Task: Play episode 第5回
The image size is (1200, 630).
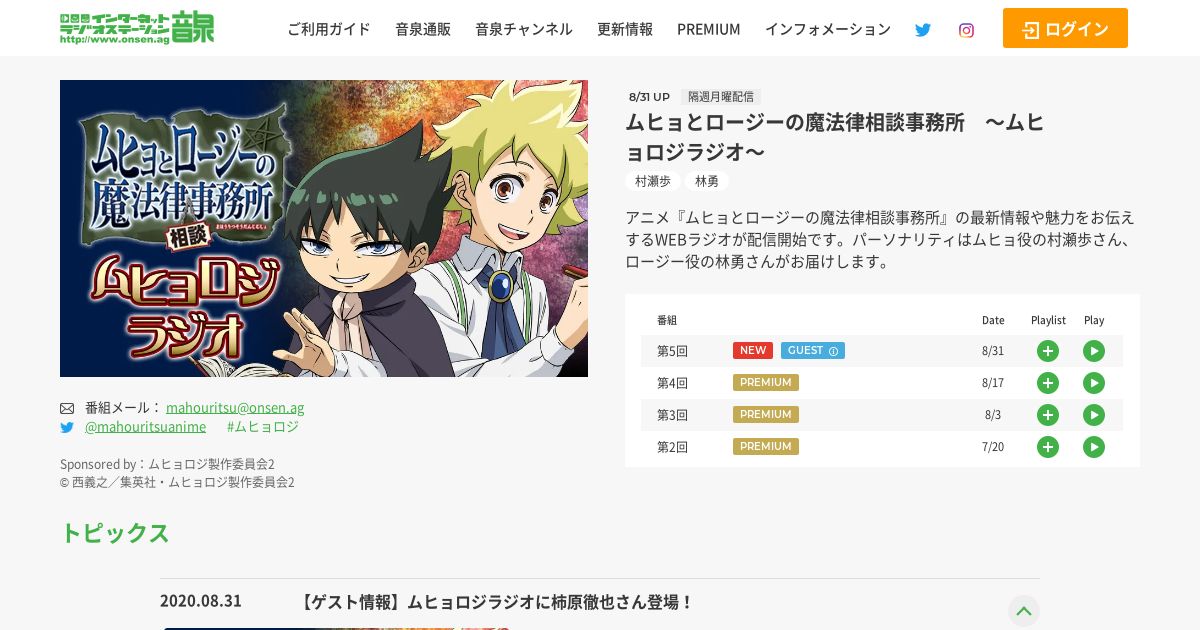Action: (1094, 351)
